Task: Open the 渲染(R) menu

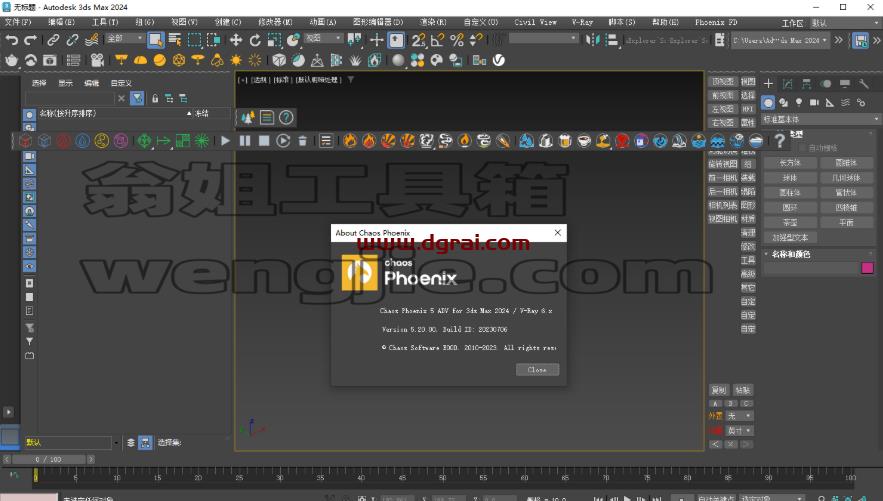Action: (432, 23)
